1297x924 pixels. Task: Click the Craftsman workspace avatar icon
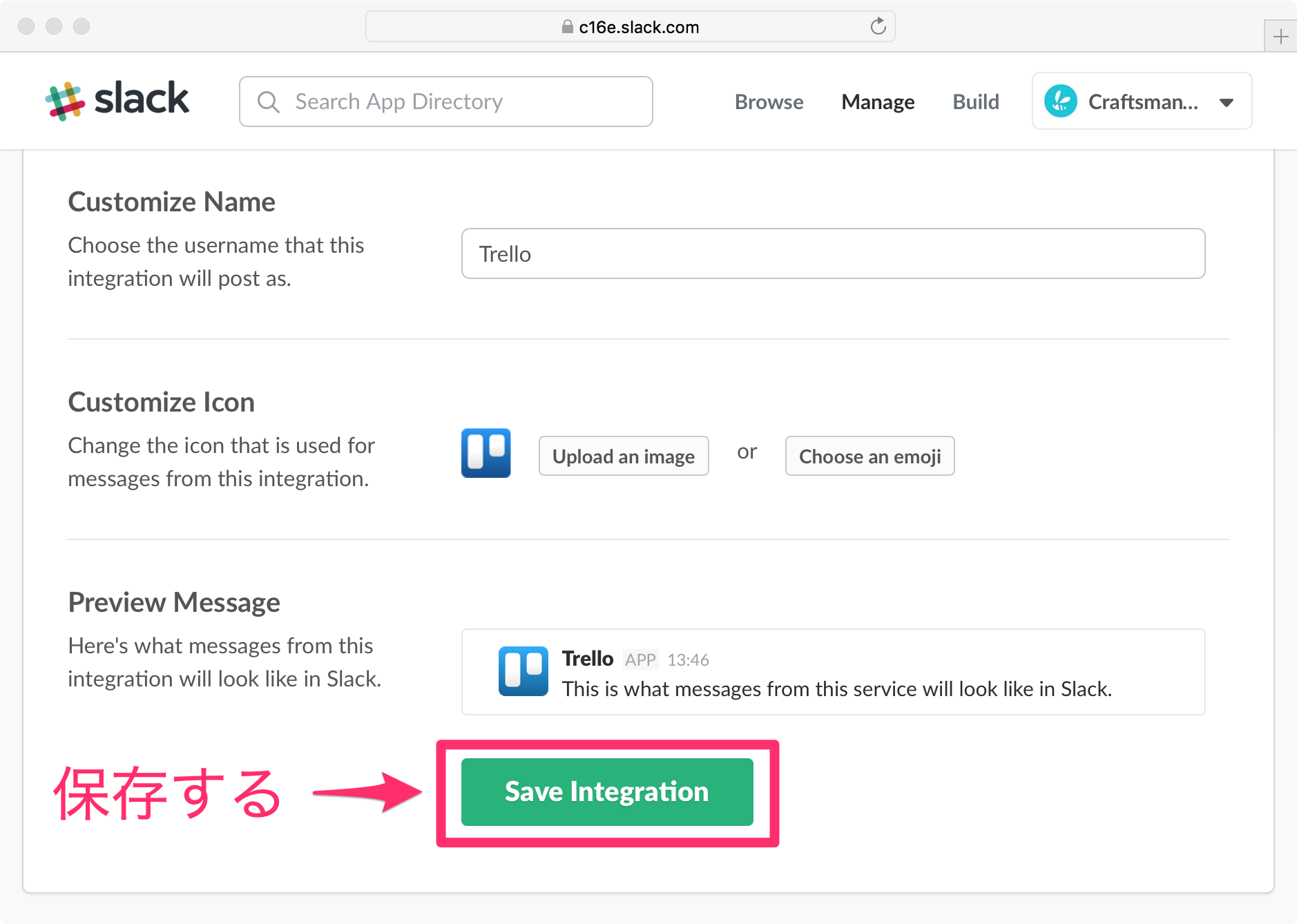(1061, 101)
